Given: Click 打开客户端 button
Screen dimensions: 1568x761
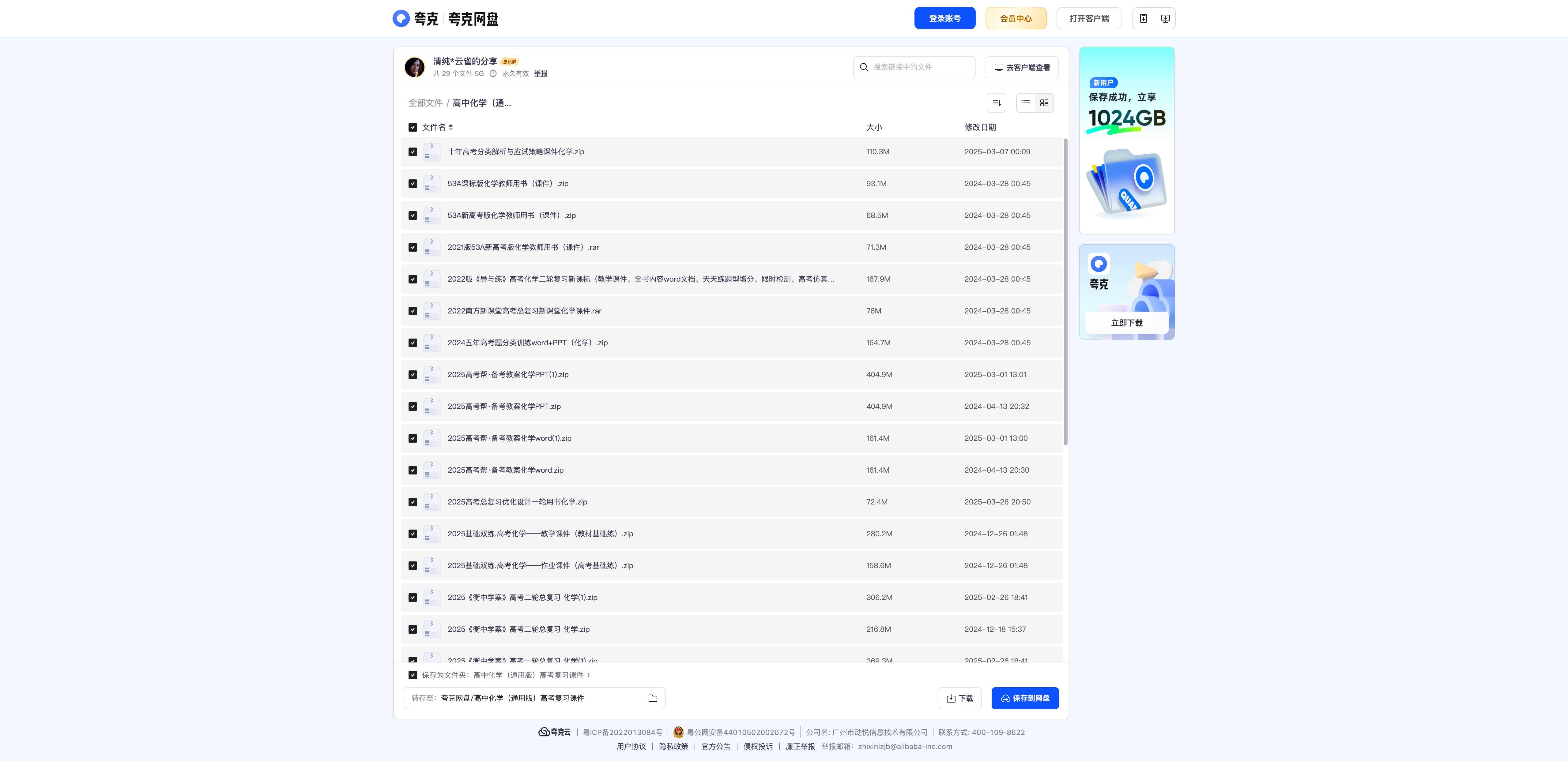Looking at the screenshot, I should (x=1088, y=18).
